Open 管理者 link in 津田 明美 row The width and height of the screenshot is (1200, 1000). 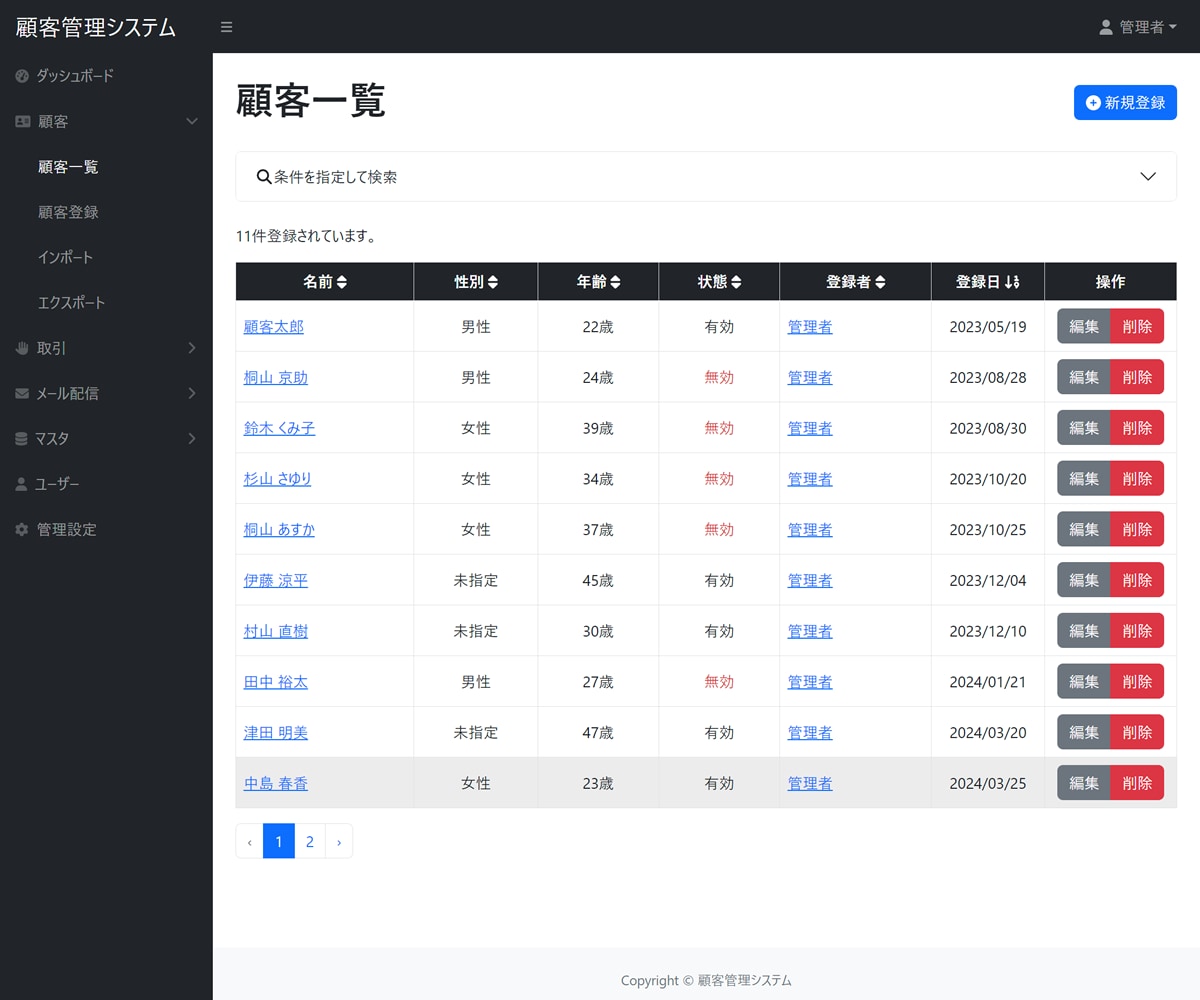[810, 733]
